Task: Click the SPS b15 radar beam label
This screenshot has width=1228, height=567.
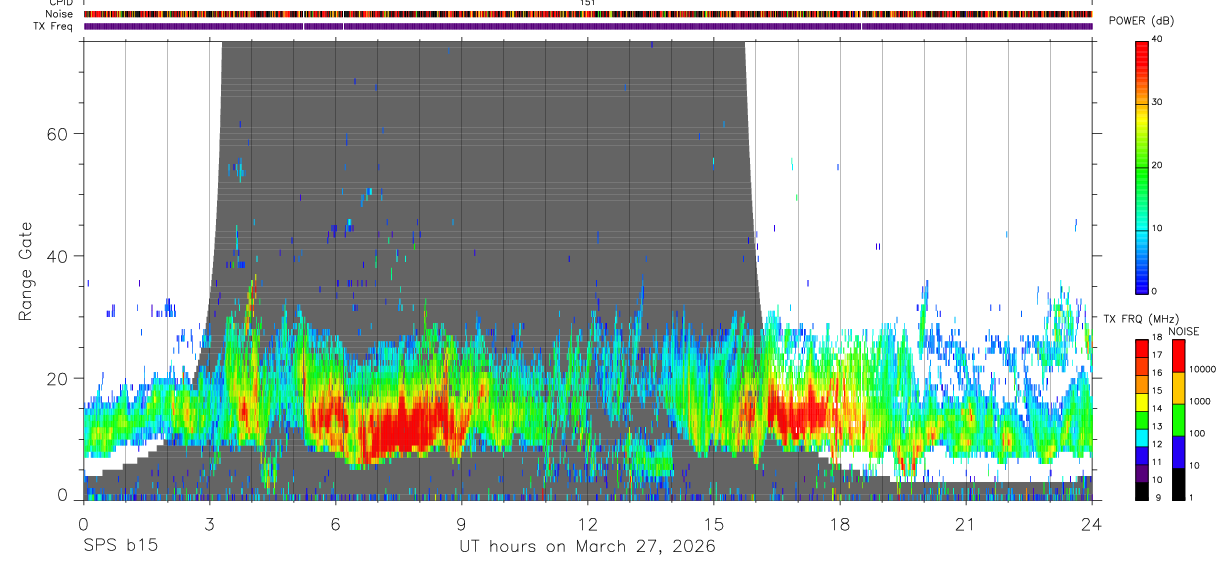Action: (x=119, y=546)
